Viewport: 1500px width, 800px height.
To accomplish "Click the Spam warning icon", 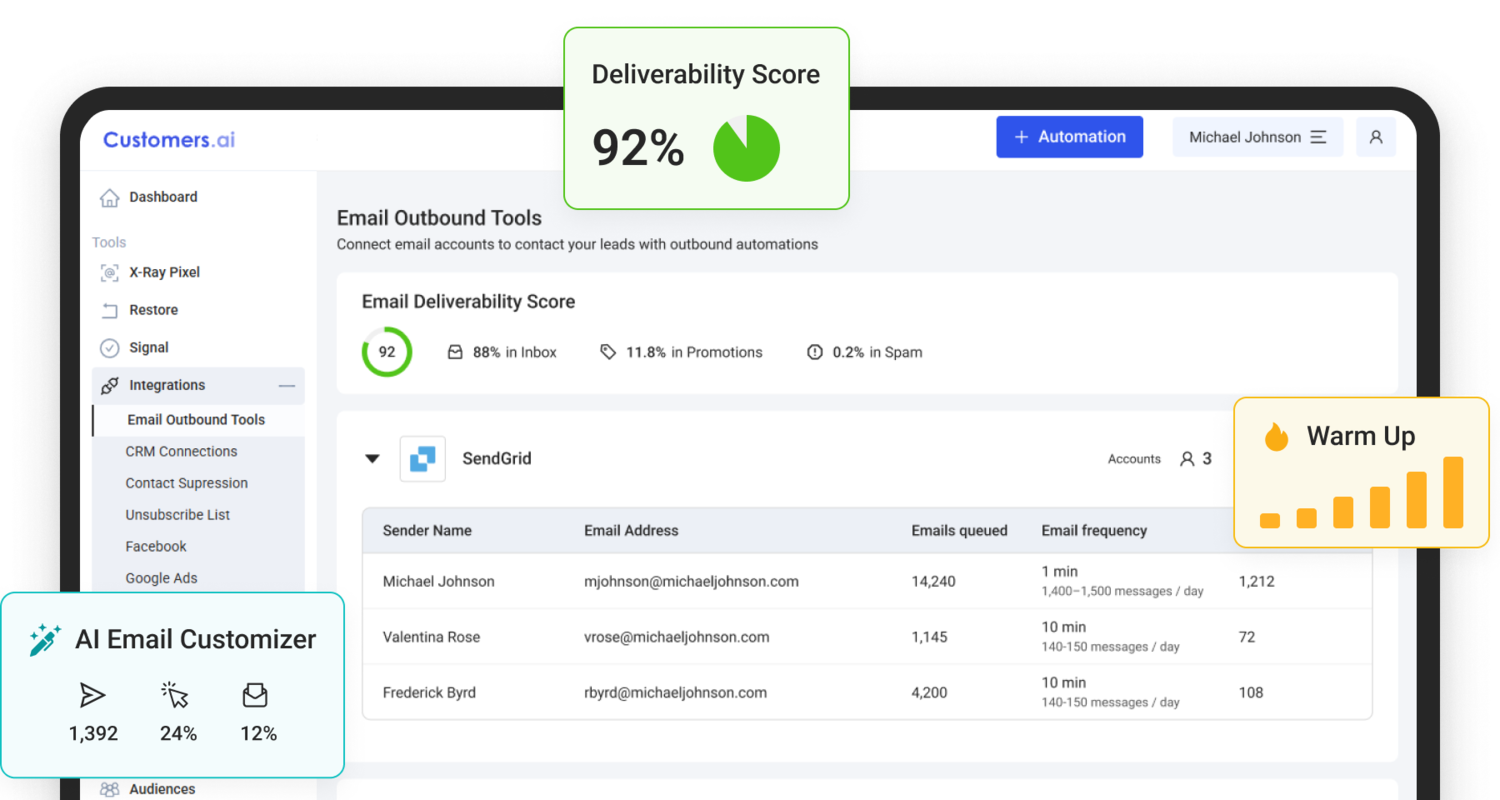I will click(x=815, y=352).
